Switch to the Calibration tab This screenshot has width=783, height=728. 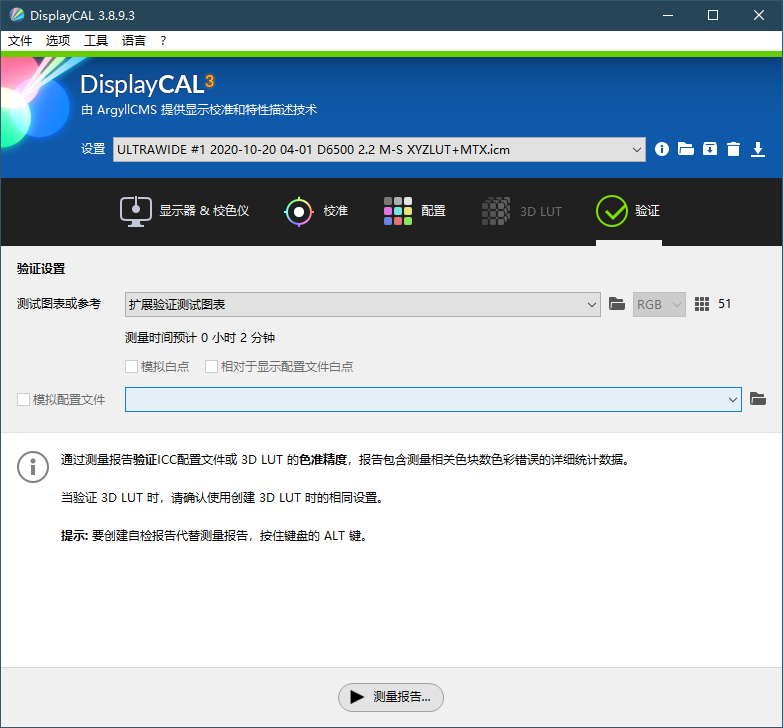pyautogui.click(x=316, y=211)
